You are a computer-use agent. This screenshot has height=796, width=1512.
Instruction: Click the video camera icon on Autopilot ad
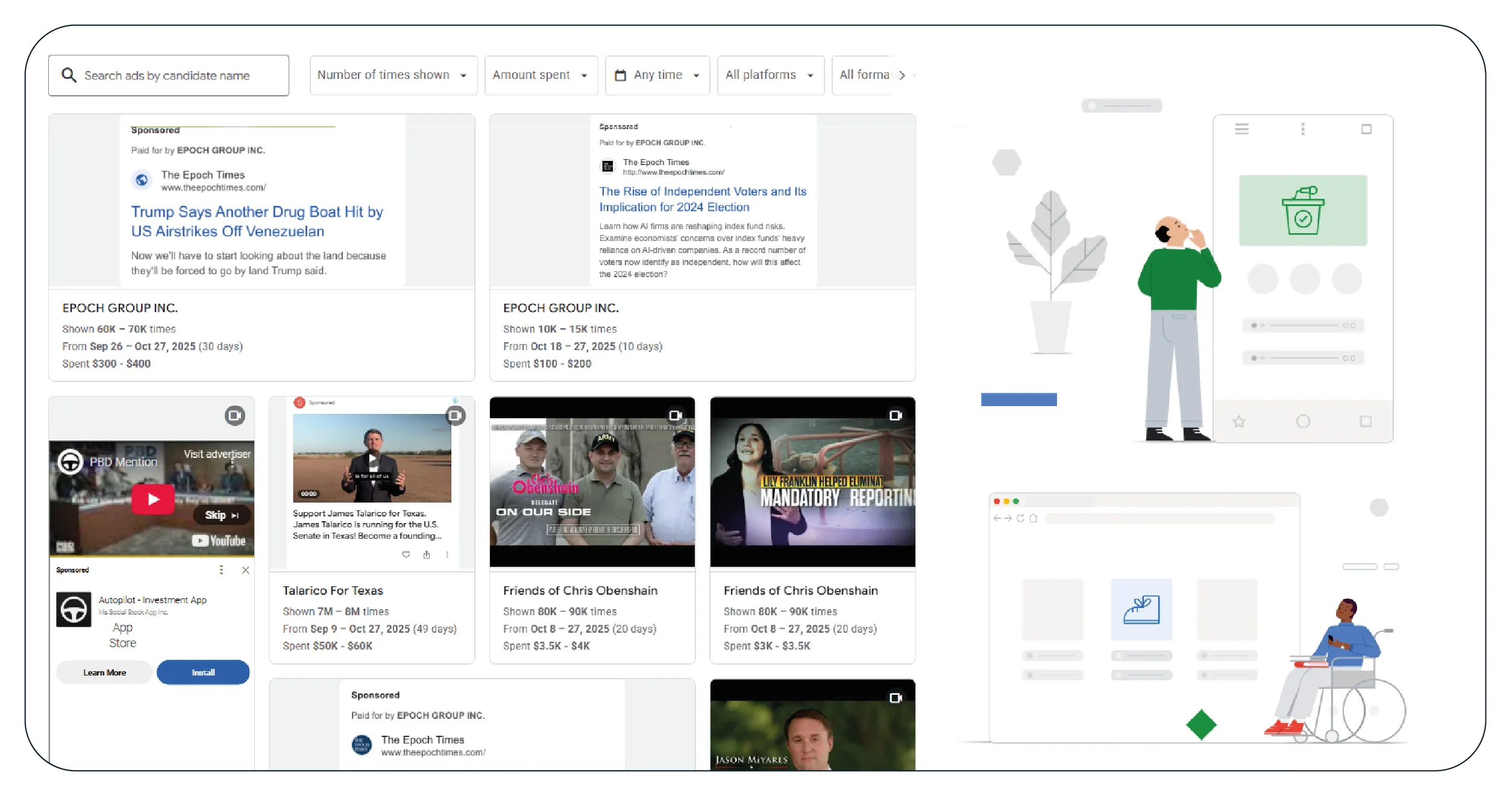pyautogui.click(x=235, y=415)
